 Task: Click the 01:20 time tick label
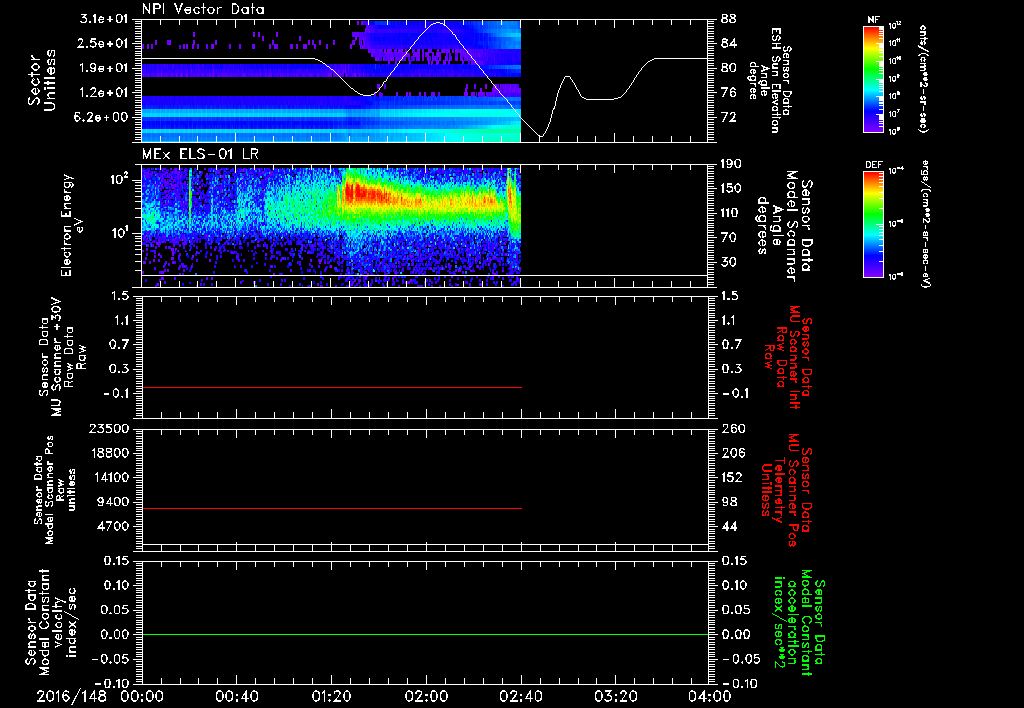pos(331,696)
